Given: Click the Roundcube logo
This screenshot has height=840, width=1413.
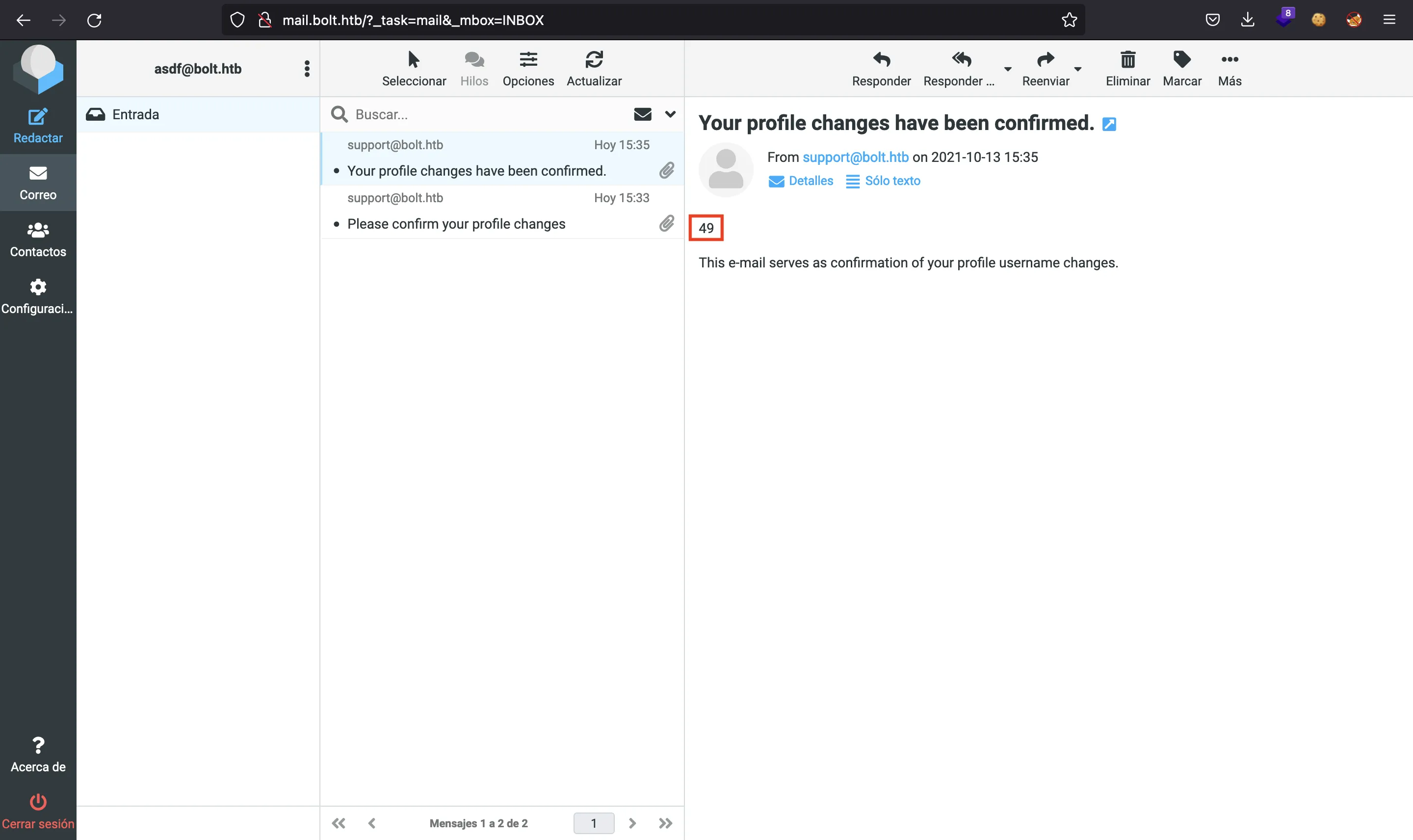Looking at the screenshot, I should (x=38, y=69).
